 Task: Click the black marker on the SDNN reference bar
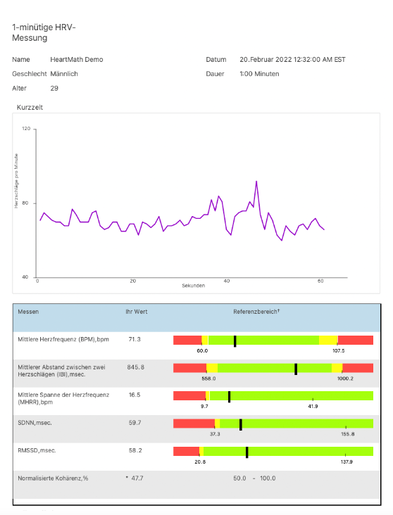point(241,425)
